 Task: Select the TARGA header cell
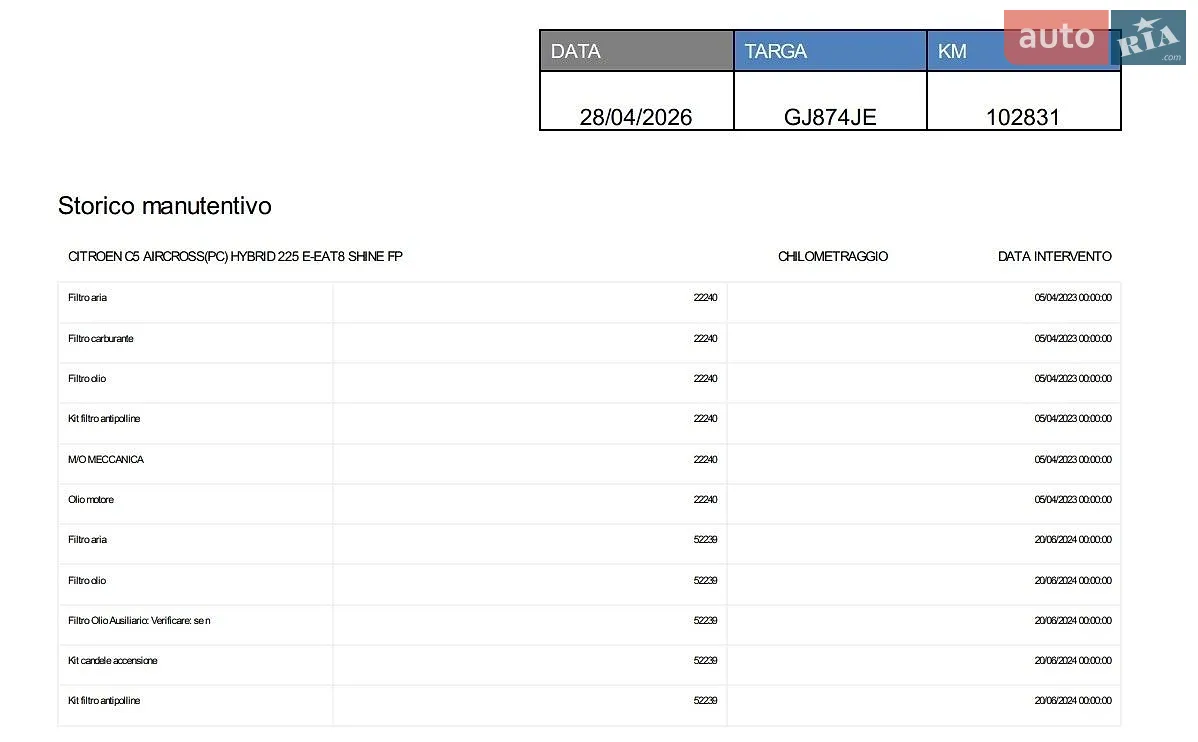pyautogui.click(x=830, y=51)
